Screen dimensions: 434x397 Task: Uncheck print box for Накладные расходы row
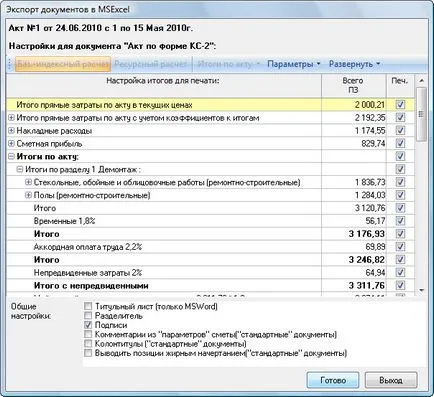400,131
